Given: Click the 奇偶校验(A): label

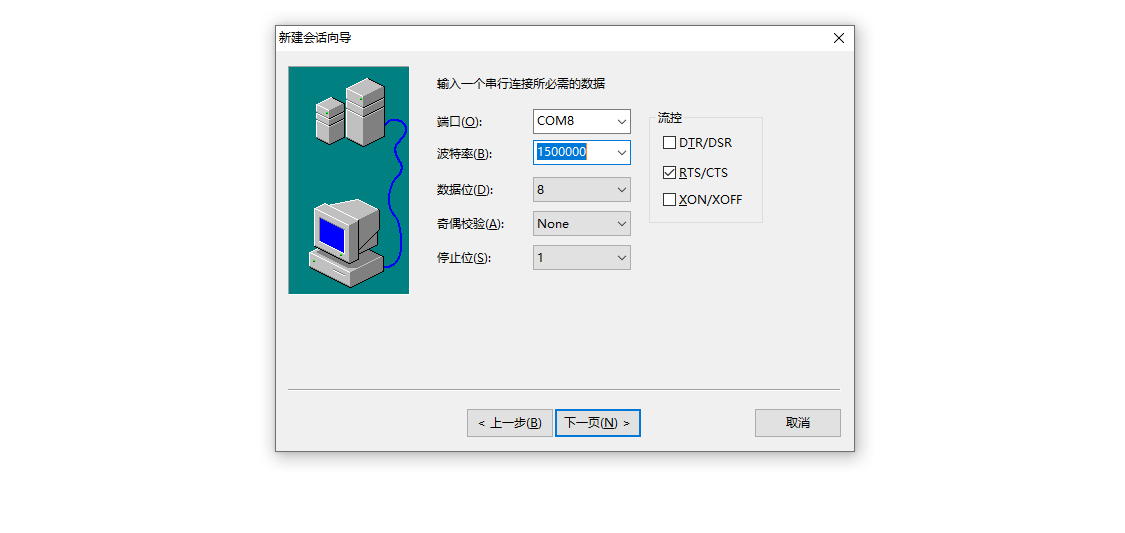Looking at the screenshot, I should coord(471,224).
